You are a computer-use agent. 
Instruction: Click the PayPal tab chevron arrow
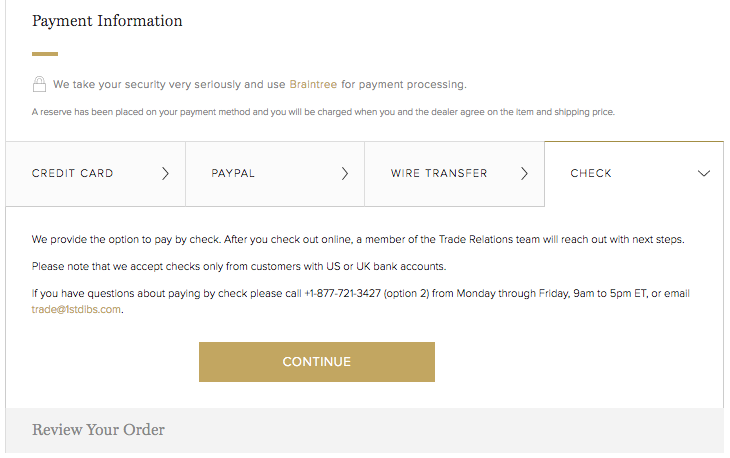[345, 174]
